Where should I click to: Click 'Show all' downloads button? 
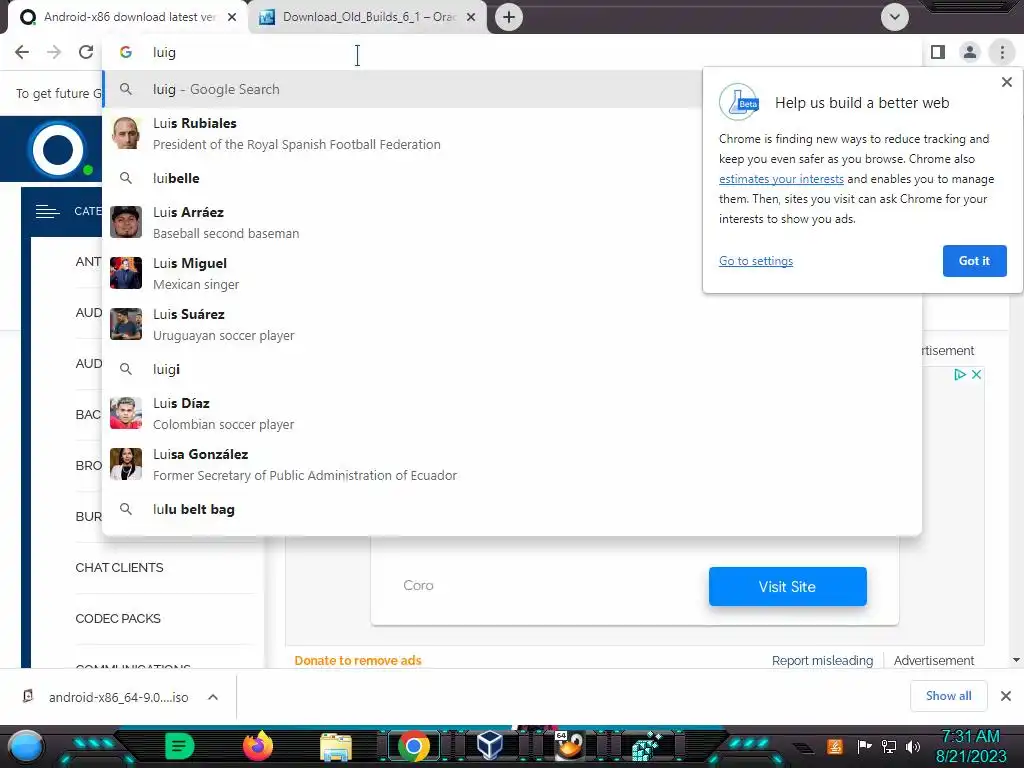point(948,696)
